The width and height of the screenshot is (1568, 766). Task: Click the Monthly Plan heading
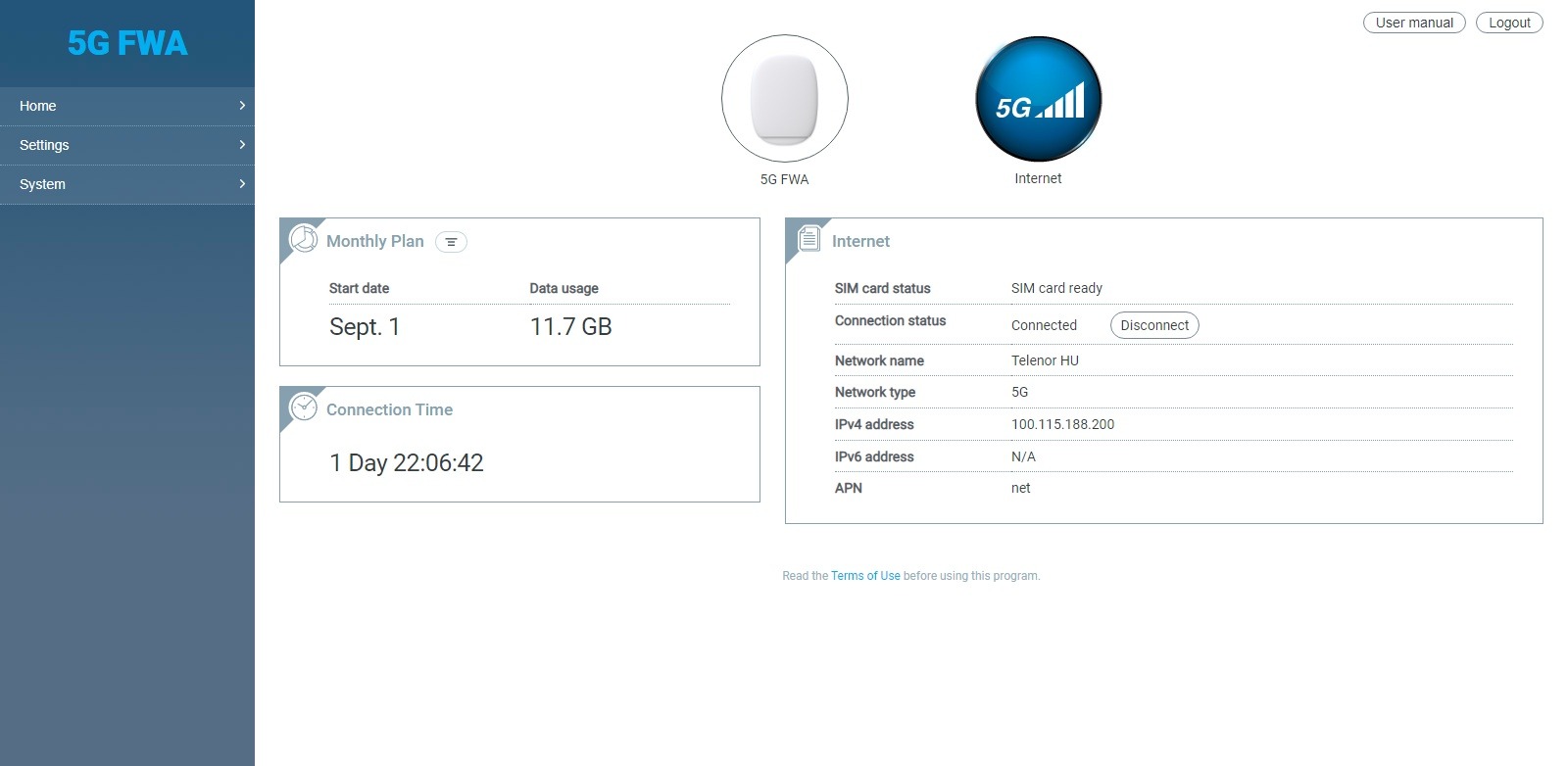[x=375, y=241]
